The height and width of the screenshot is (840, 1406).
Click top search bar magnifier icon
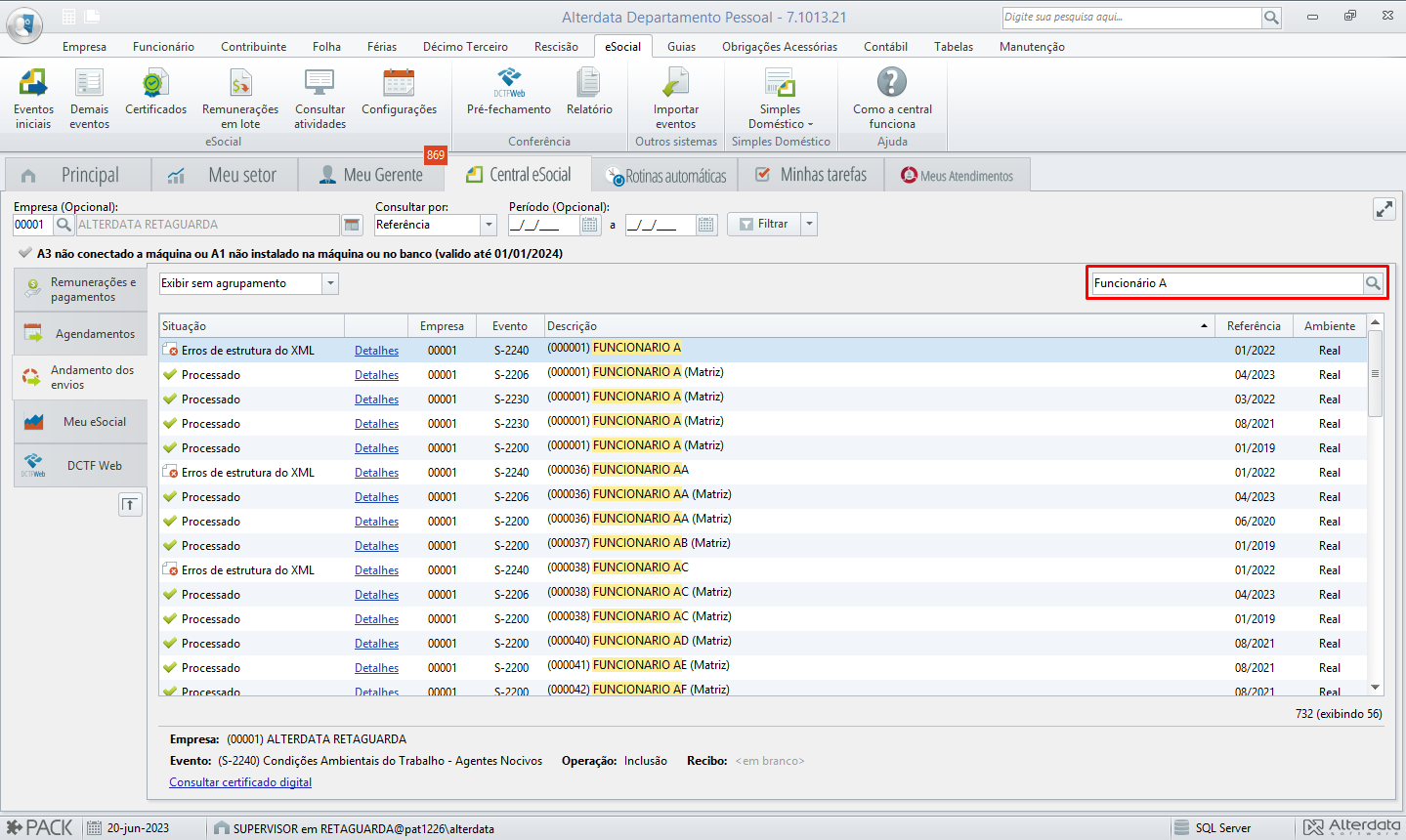[1271, 18]
